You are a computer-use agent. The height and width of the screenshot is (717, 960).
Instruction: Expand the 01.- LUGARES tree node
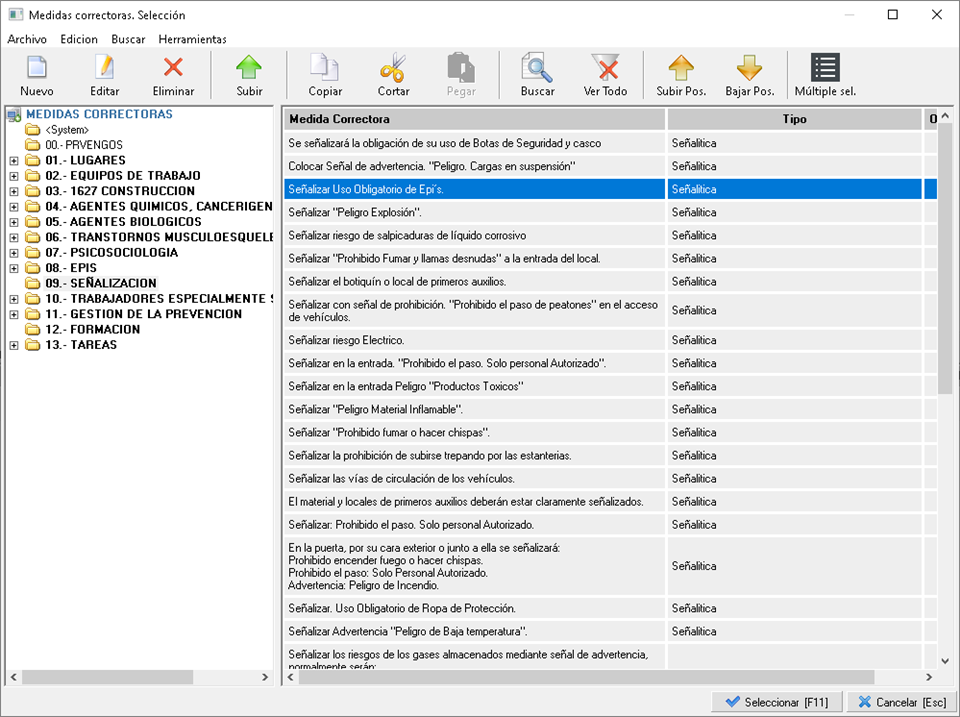tap(14, 160)
